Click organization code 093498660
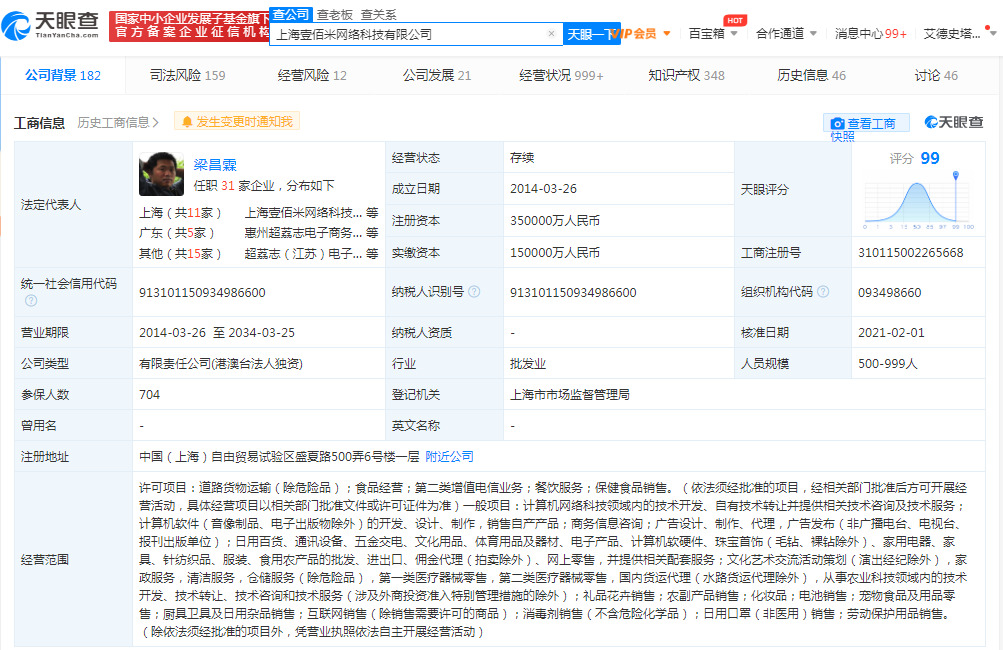Screen dimensions: 1003x650 click(x=890, y=292)
